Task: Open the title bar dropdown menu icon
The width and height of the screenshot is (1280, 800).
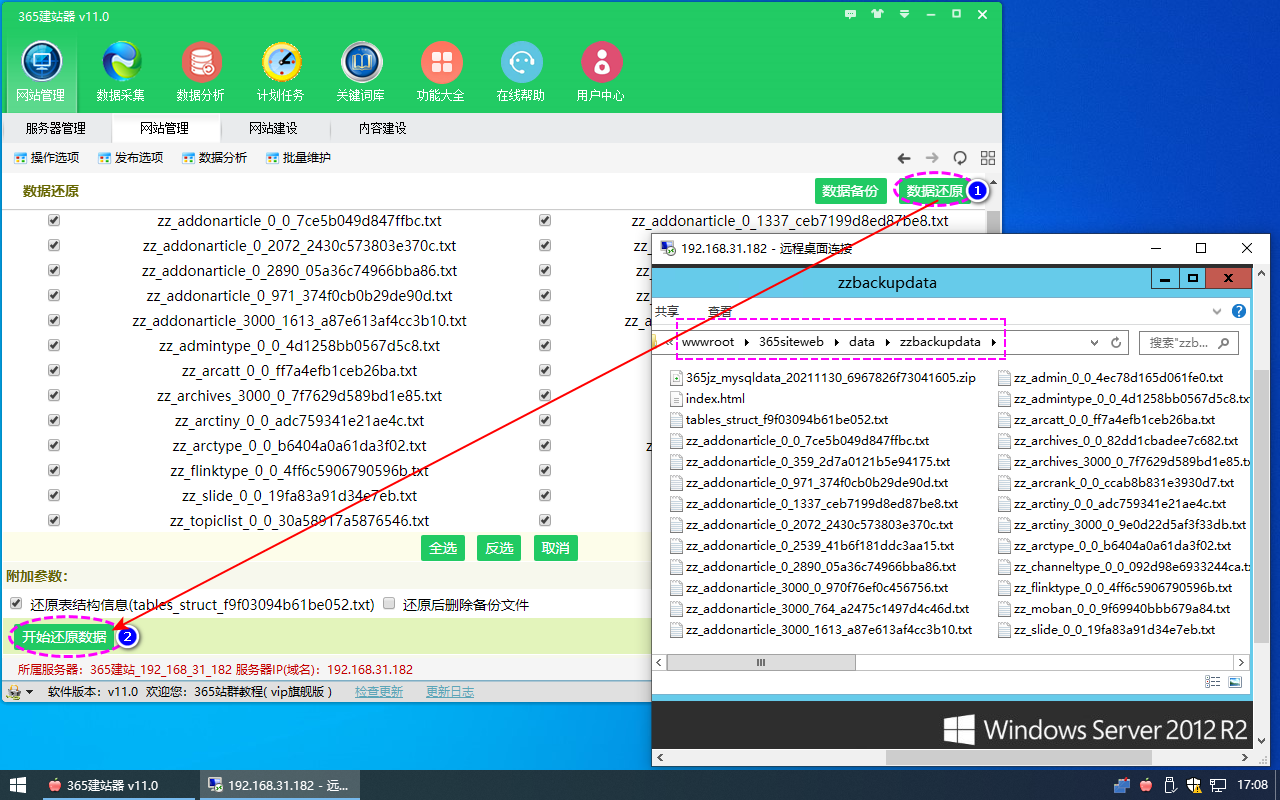Action: point(903,14)
